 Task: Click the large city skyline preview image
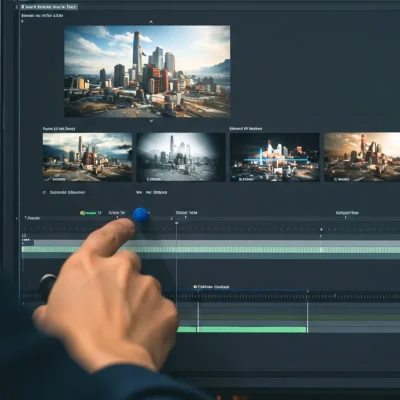click(x=147, y=71)
